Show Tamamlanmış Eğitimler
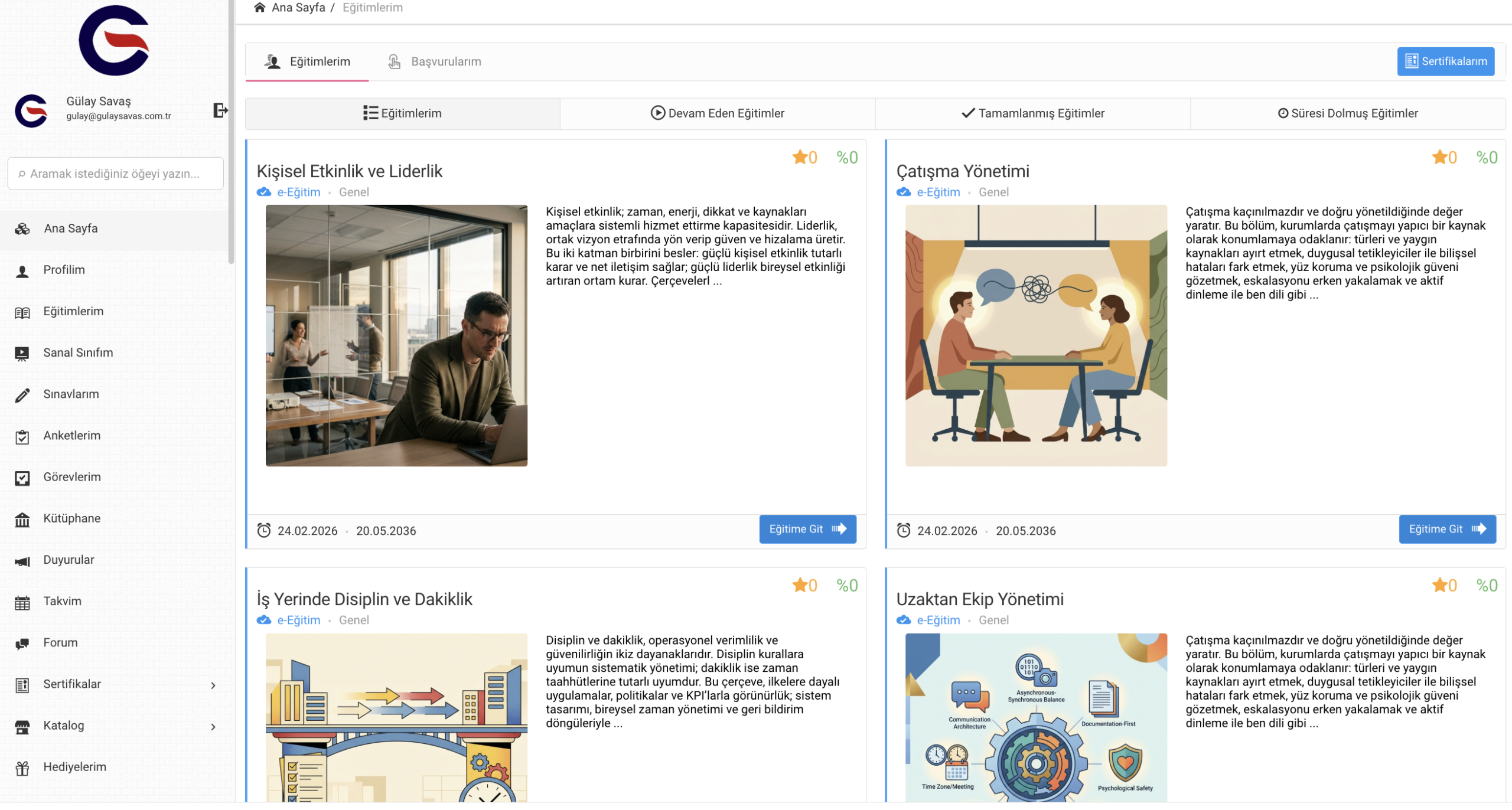Screen dimensions: 1512x810 pyautogui.click(x=1032, y=113)
